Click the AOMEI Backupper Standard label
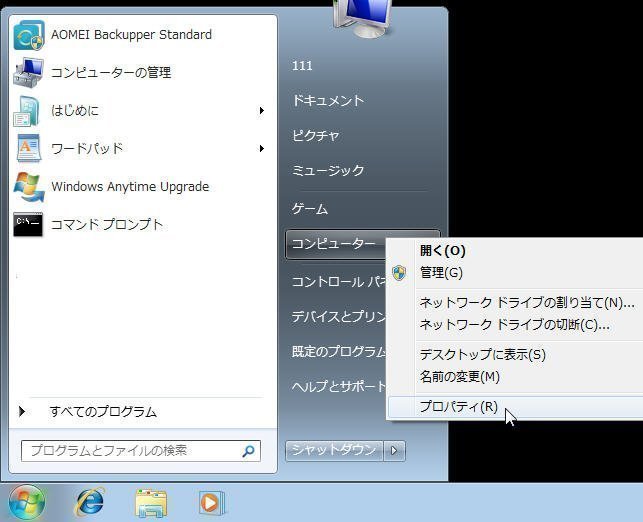The image size is (643, 522). (132, 35)
